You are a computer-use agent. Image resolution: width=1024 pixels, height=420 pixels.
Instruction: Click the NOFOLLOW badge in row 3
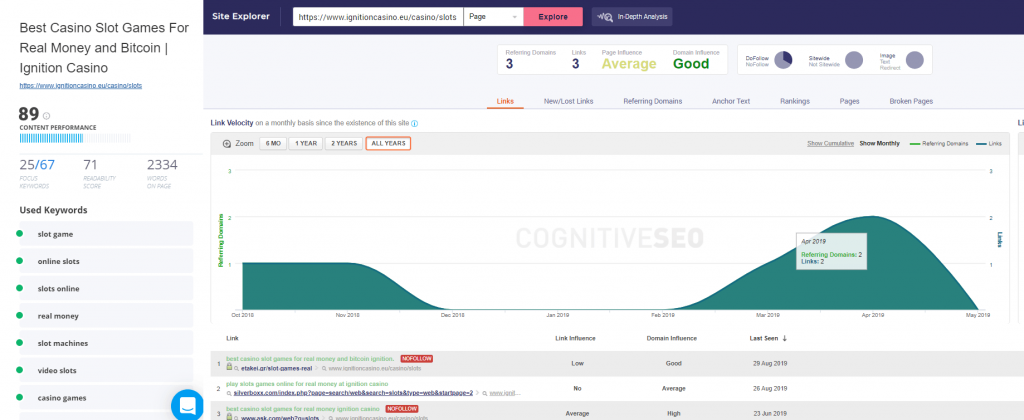point(402,409)
